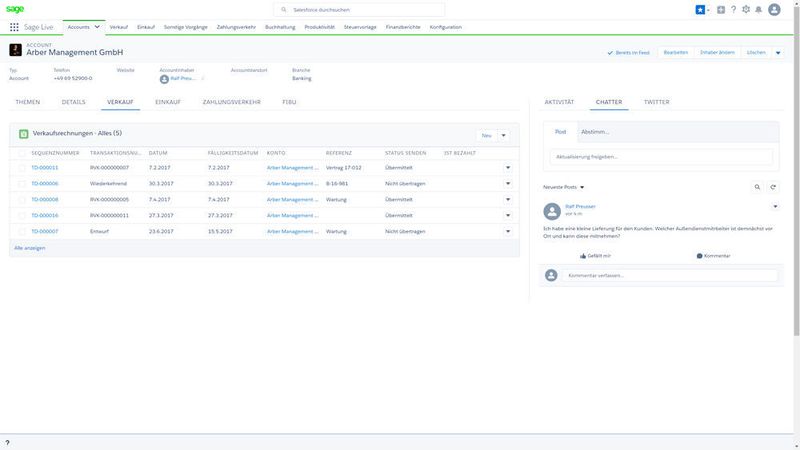Open global actions plus icon

721,10
